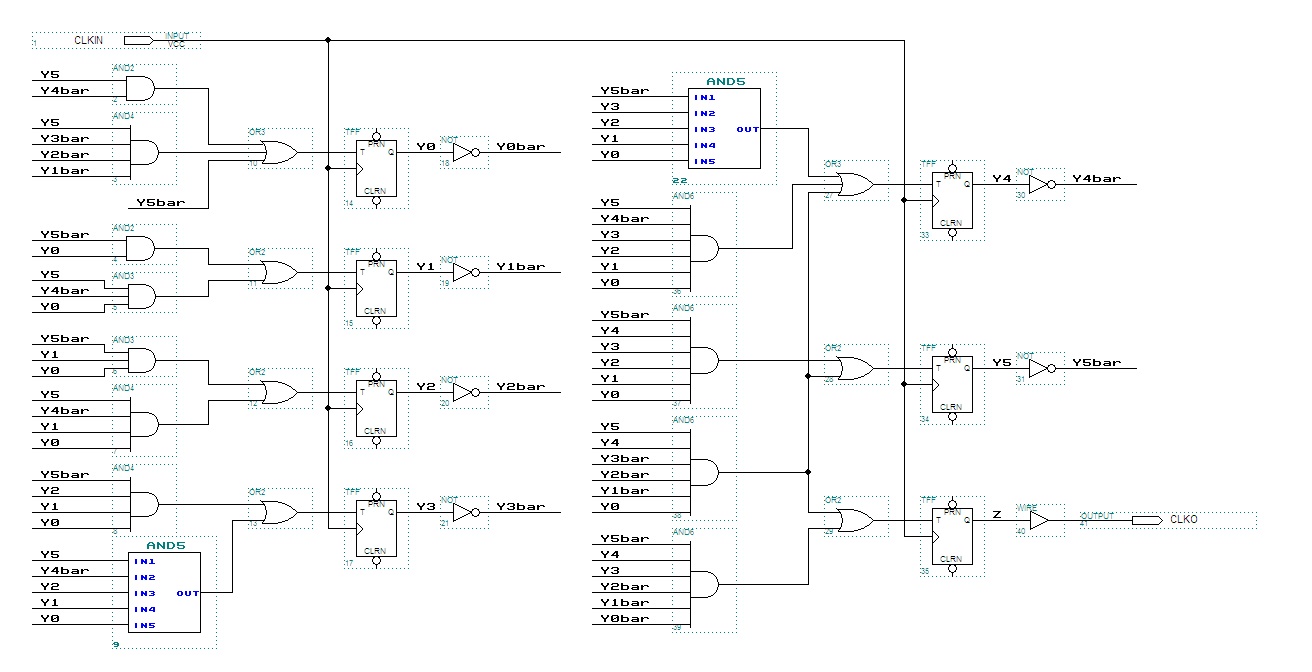Image resolution: width=1312 pixels, height=672 pixels.
Task: Select the WIRE buffer before CLKO
Action: pyautogui.click(x=1038, y=521)
